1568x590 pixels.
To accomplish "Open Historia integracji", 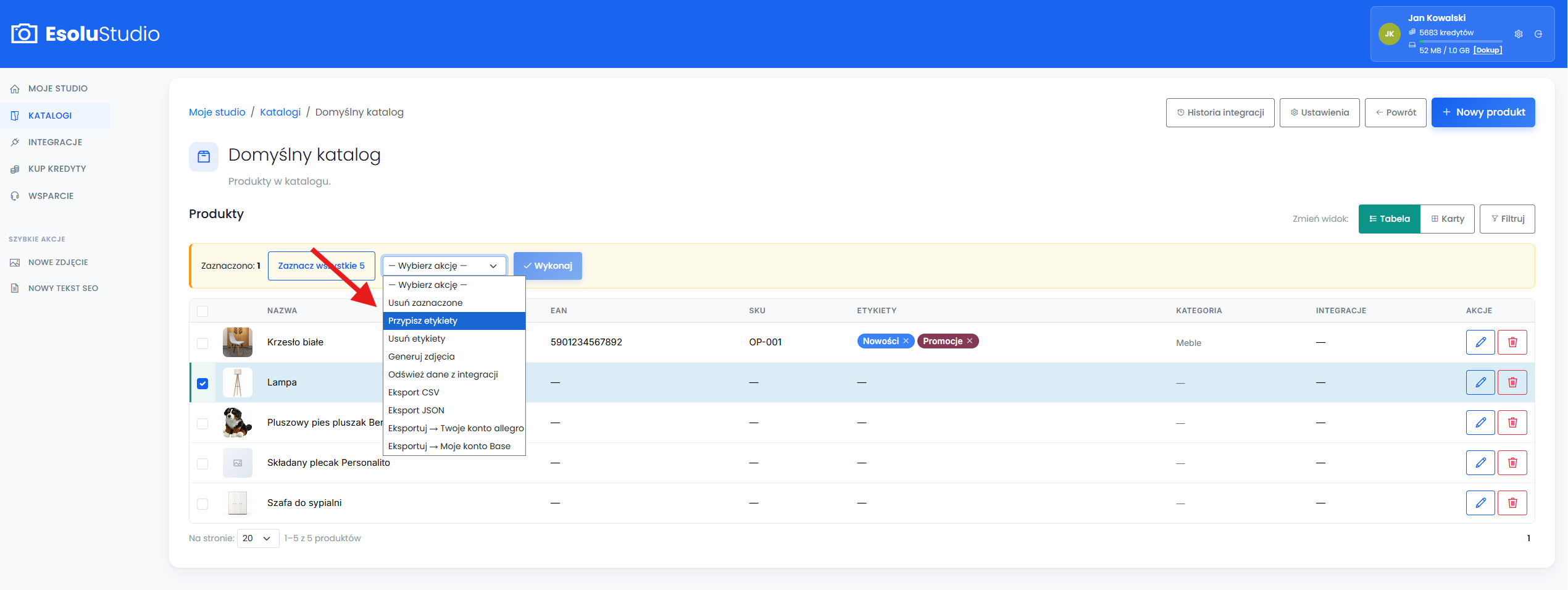I will coord(1220,112).
